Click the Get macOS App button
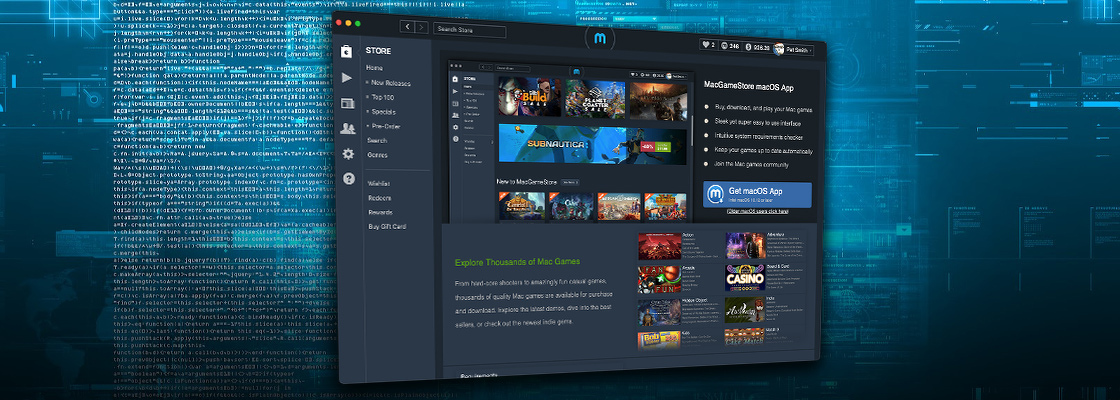 coord(757,194)
